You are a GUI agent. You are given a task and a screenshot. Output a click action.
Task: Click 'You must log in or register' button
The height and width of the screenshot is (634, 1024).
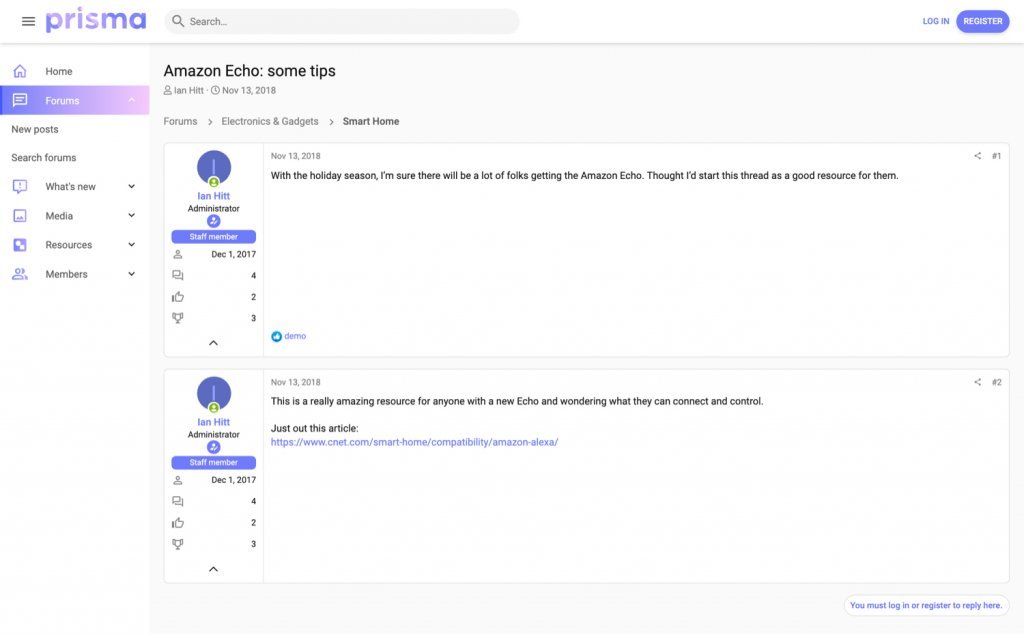(926, 605)
